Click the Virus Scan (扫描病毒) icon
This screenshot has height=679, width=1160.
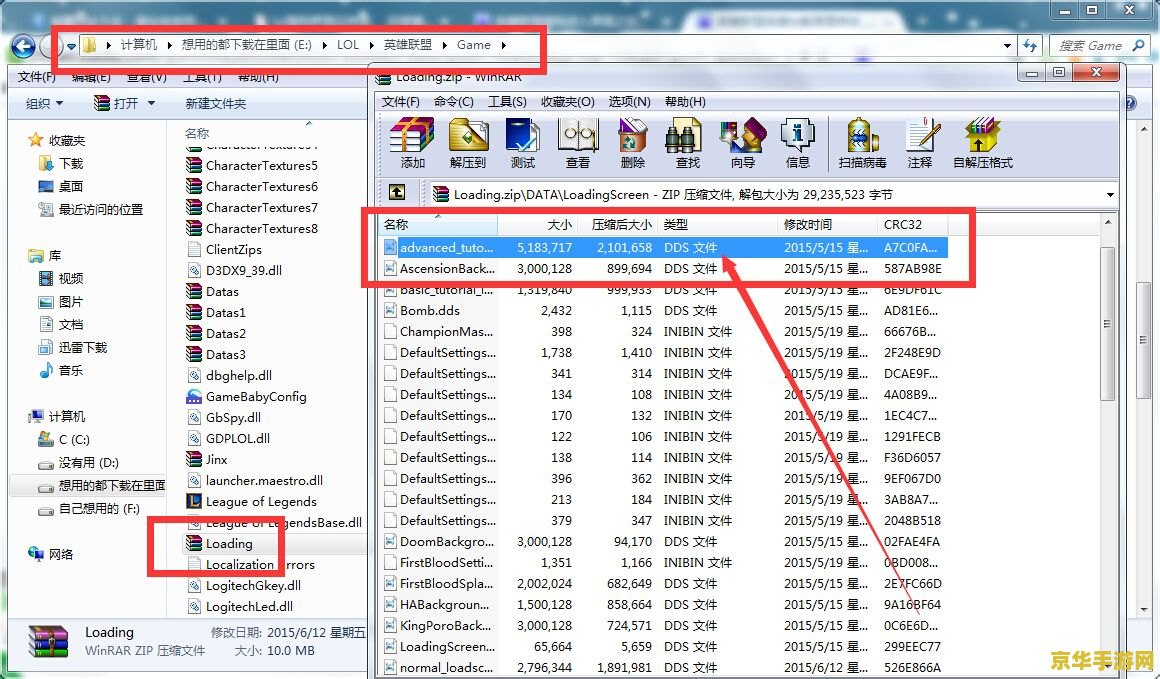click(x=862, y=143)
